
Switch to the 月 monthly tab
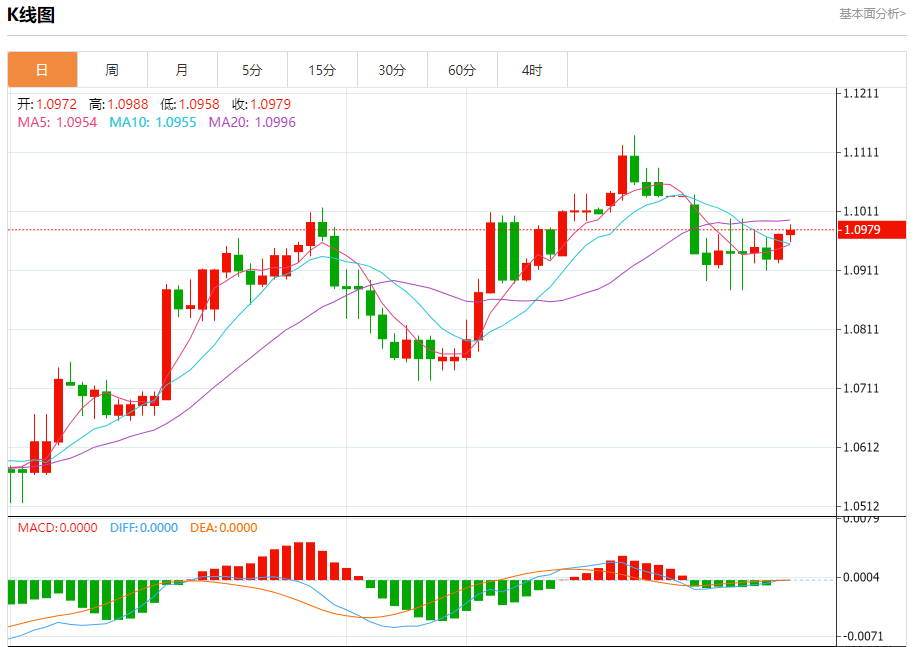point(183,69)
